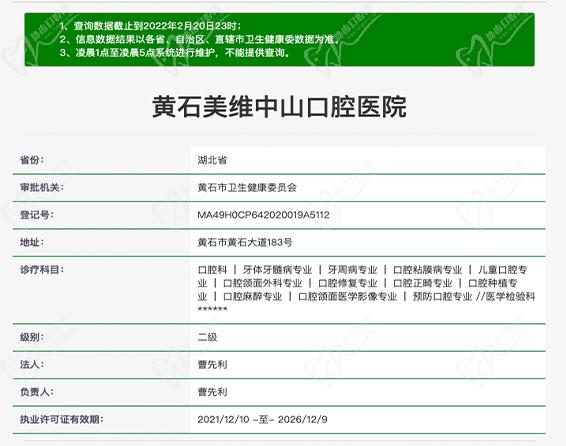
Task: Select the 级别 label
Action: [32, 337]
